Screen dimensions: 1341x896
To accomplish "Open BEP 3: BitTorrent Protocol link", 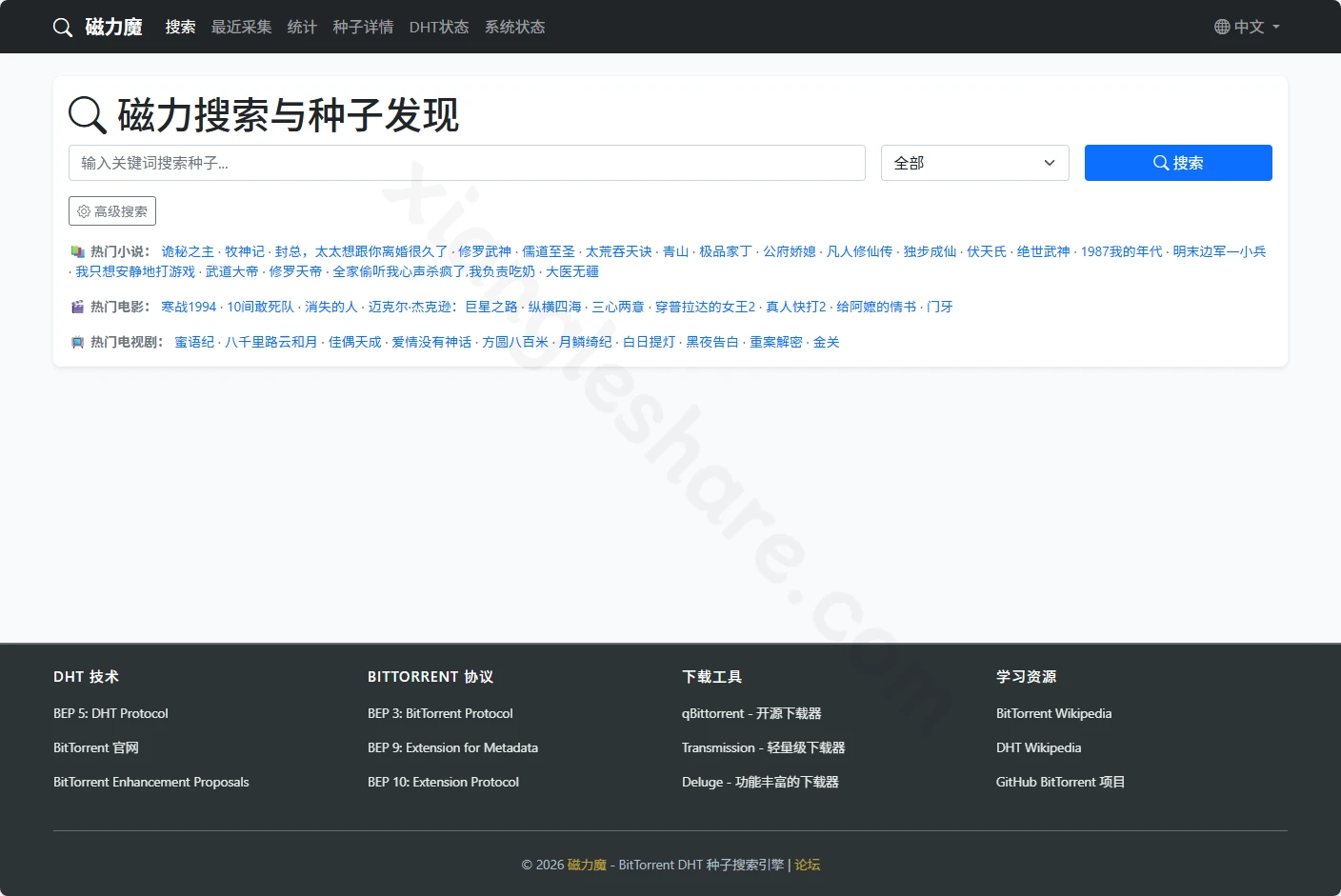I will point(440,713).
